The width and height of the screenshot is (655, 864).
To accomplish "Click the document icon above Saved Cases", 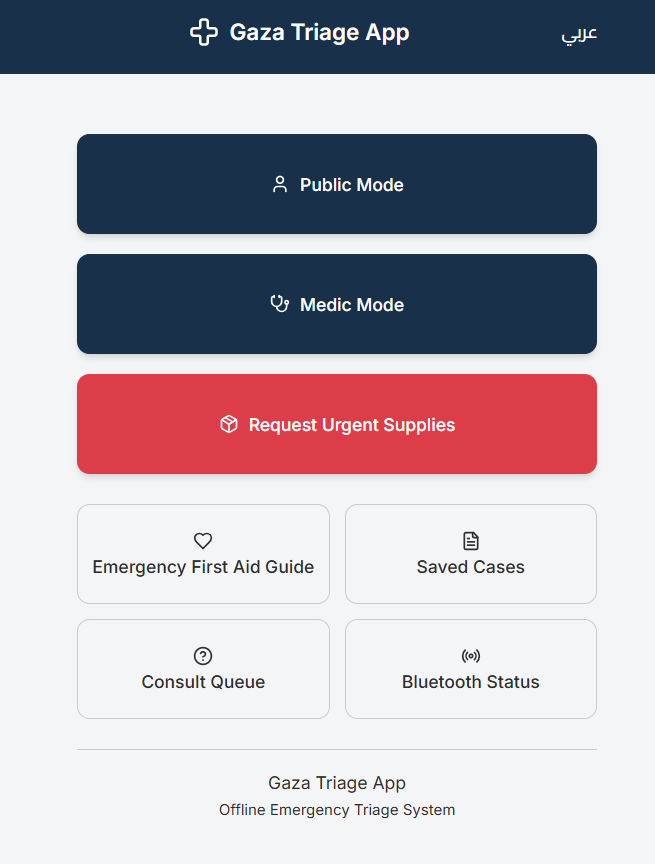I will (471, 541).
